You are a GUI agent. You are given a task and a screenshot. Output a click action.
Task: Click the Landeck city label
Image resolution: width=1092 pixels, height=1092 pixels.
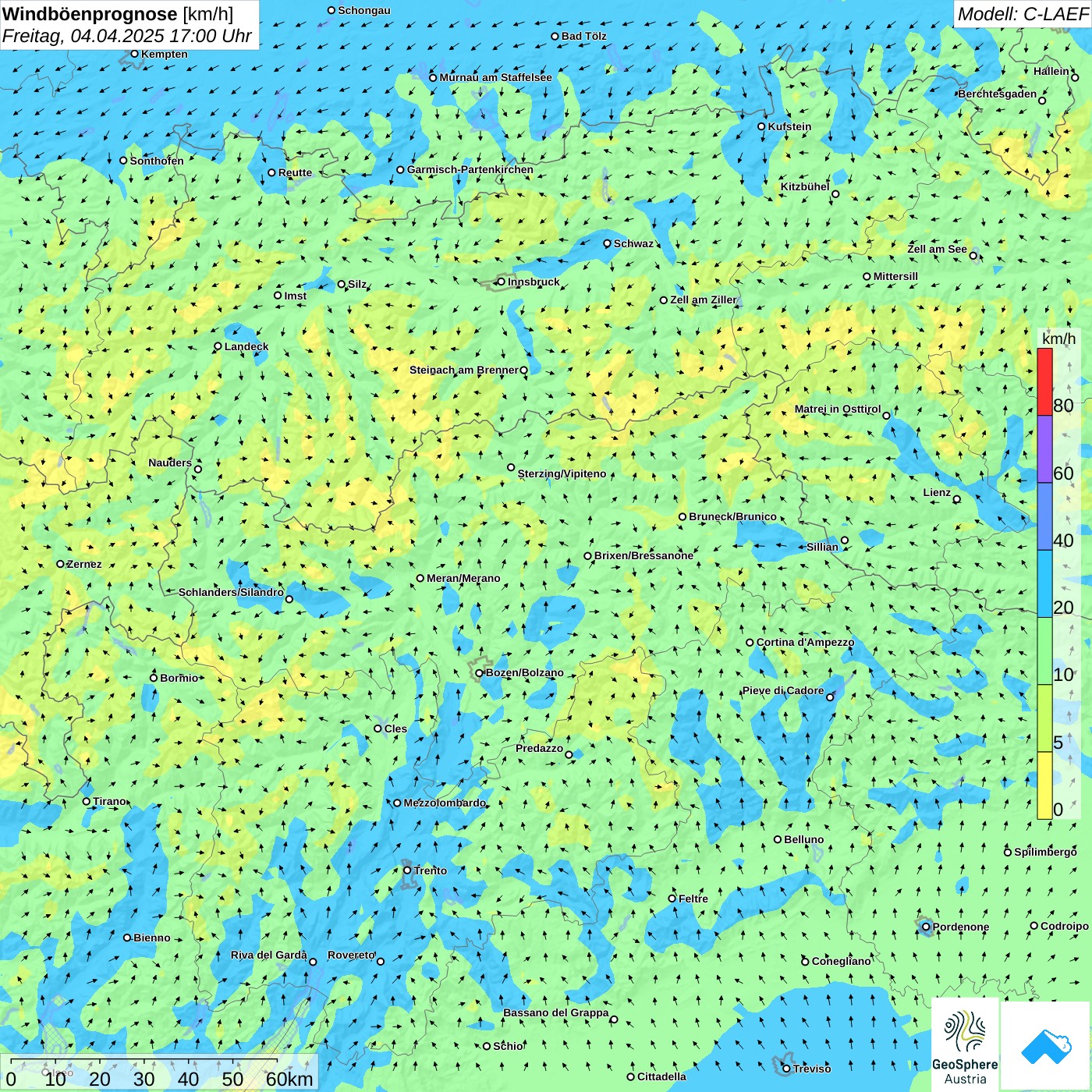pyautogui.click(x=246, y=346)
